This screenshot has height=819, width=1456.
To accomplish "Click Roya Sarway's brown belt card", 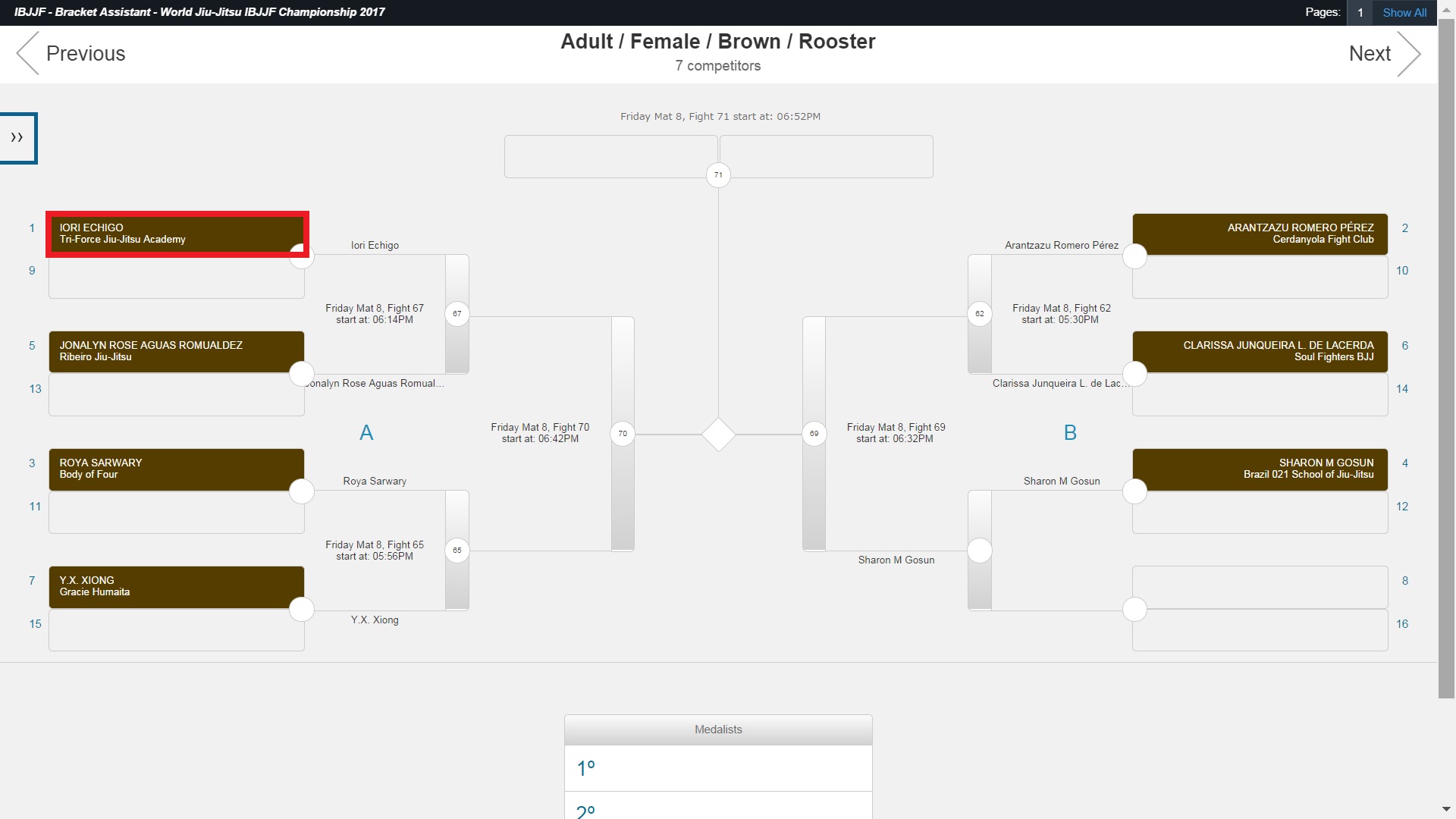I will pos(176,469).
